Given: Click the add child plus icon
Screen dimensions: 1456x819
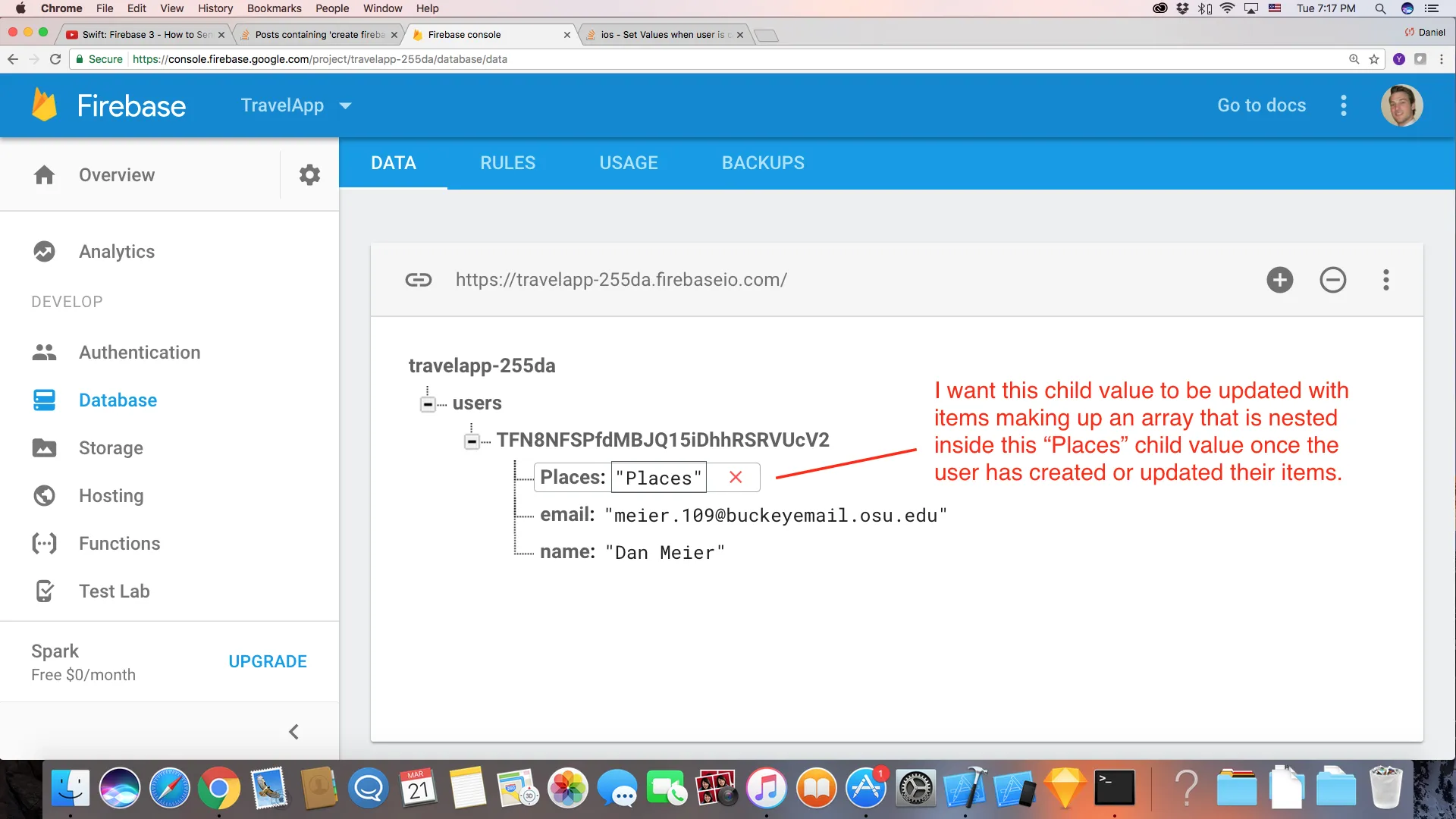Looking at the screenshot, I should click(1279, 280).
